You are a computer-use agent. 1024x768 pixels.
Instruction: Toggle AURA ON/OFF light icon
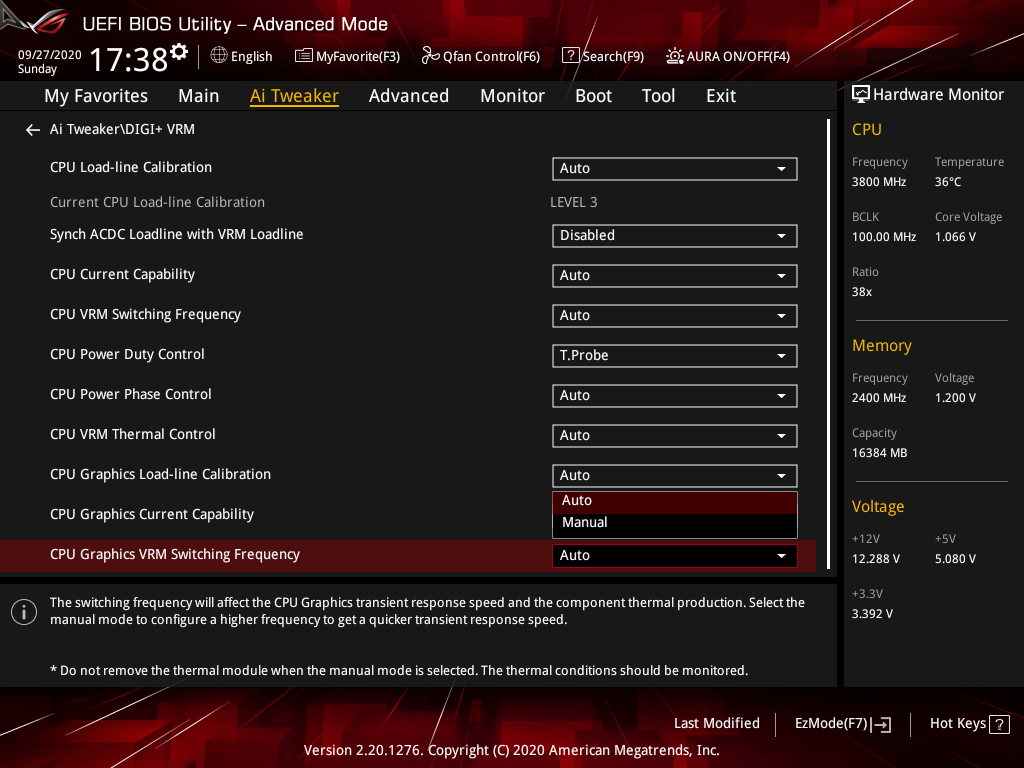coord(675,56)
